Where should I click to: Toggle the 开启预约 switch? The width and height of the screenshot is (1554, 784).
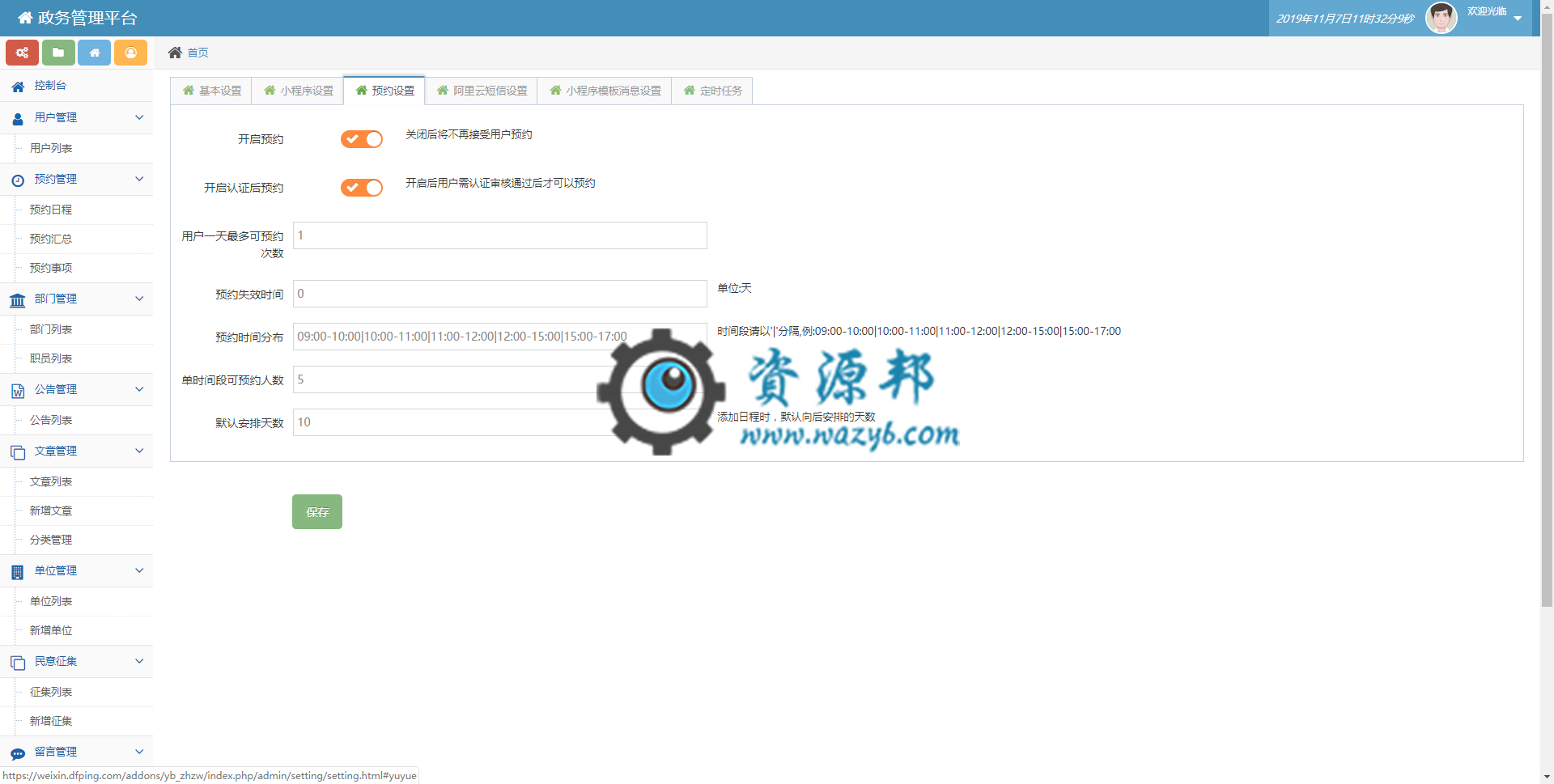tap(361, 139)
